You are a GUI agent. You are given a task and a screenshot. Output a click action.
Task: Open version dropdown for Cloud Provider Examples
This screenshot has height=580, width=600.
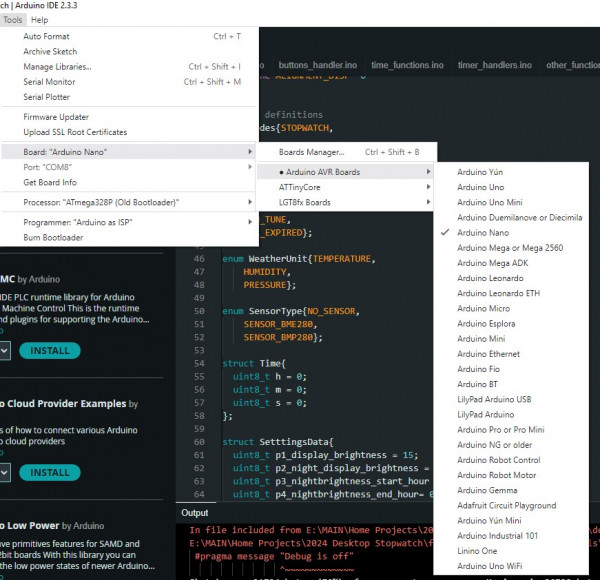pos(5,472)
